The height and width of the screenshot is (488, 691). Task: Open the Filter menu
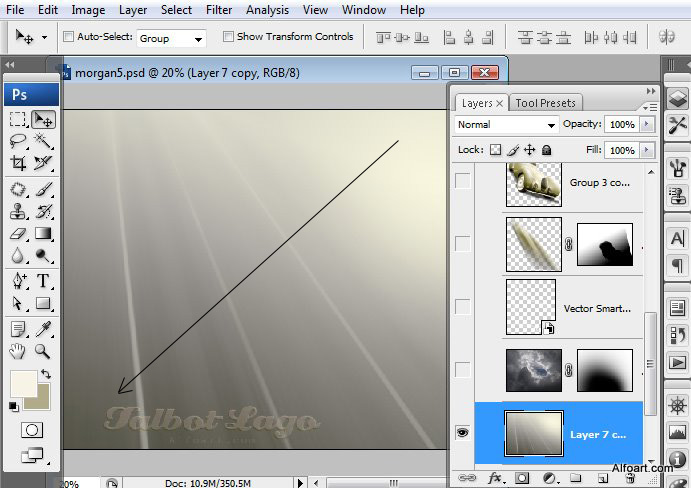tap(219, 10)
